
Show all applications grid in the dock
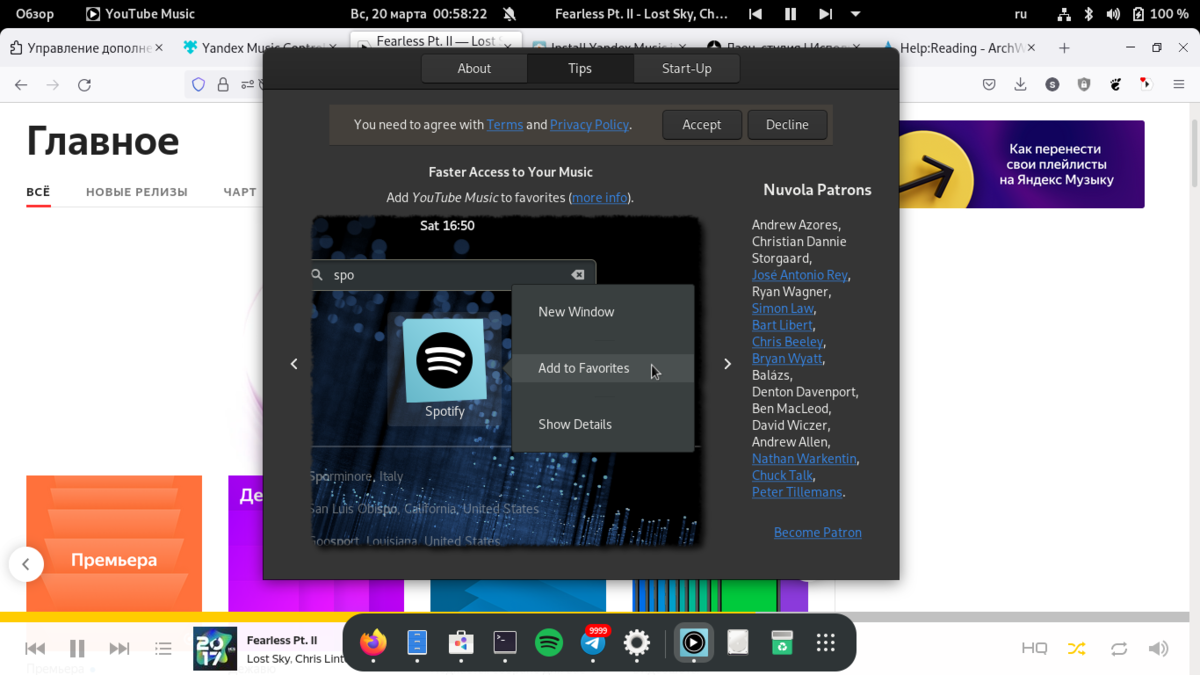pos(826,643)
